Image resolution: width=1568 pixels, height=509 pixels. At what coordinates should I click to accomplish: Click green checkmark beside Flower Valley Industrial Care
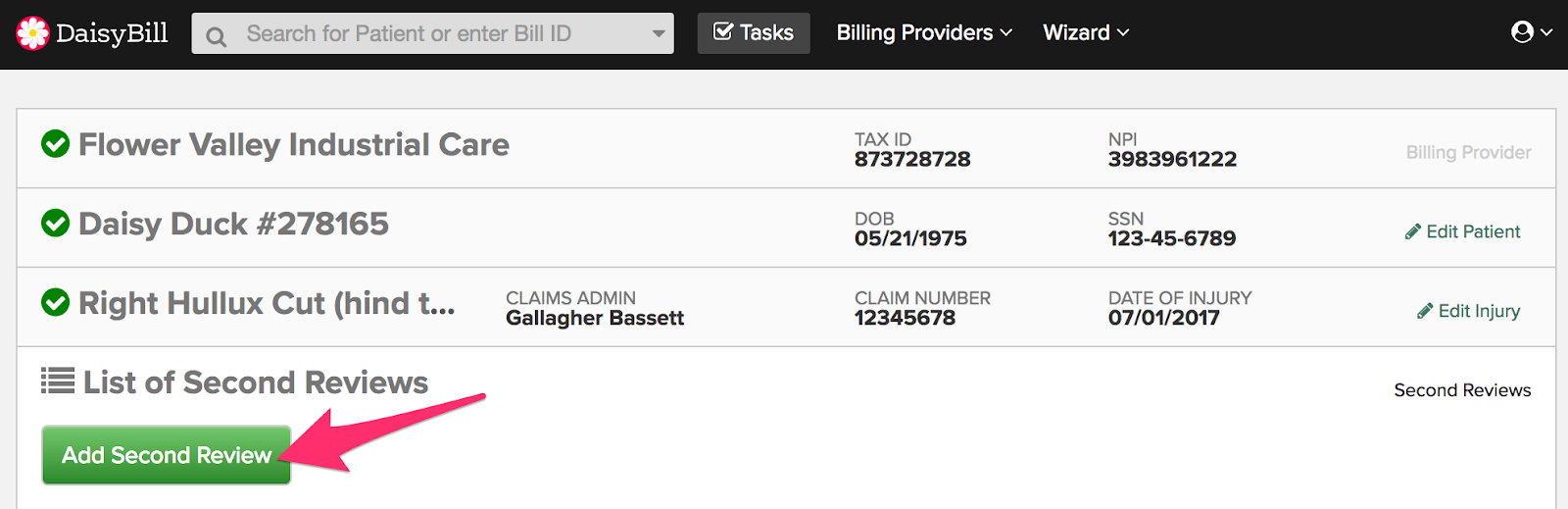pyautogui.click(x=56, y=144)
